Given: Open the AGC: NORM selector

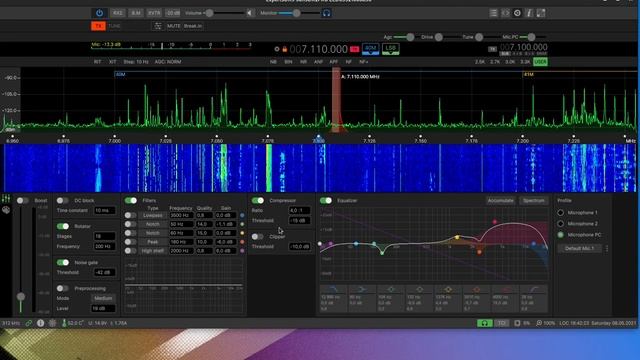Looking at the screenshot, I should click(168, 62).
